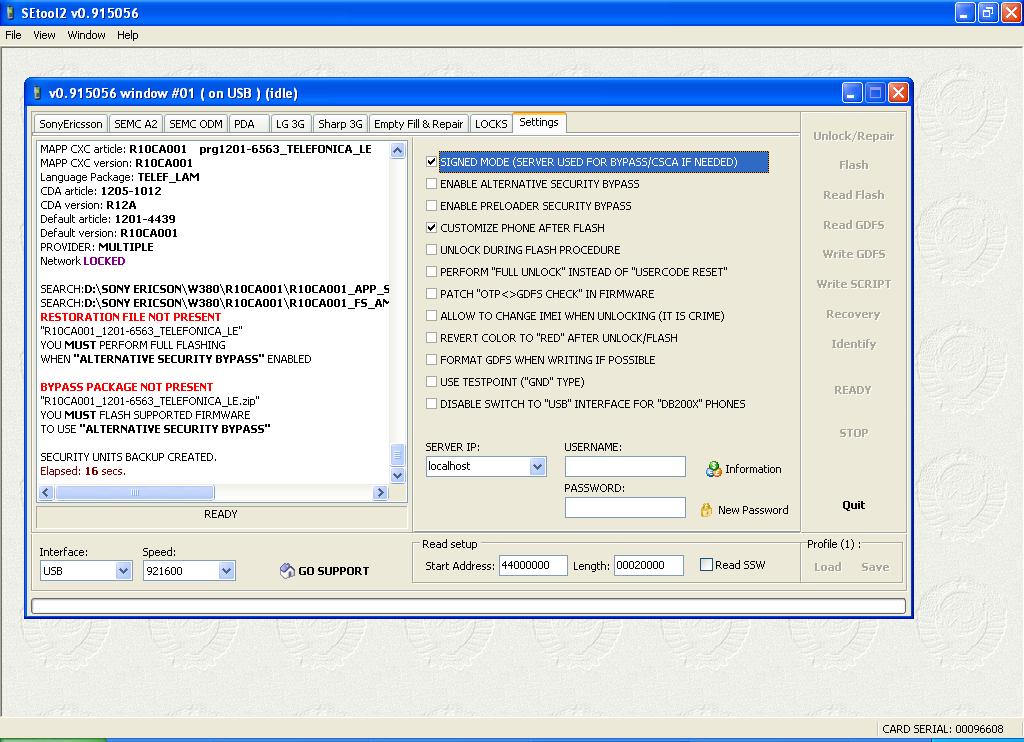This screenshot has width=1024, height=742.
Task: Enable UNLOCK DURING FLASH PROCEDURE
Action: point(431,250)
